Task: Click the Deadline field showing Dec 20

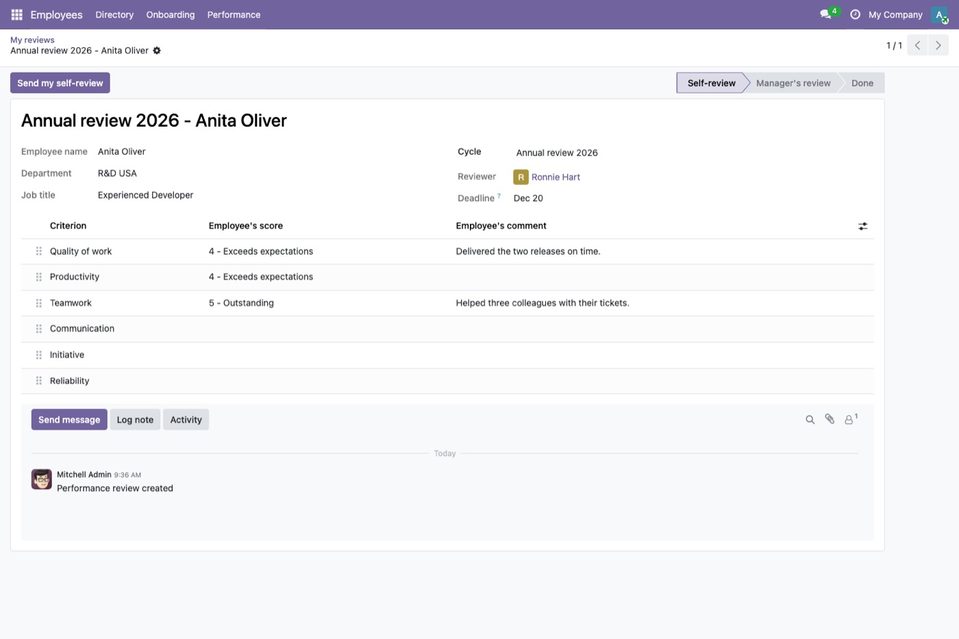Action: 528,198
